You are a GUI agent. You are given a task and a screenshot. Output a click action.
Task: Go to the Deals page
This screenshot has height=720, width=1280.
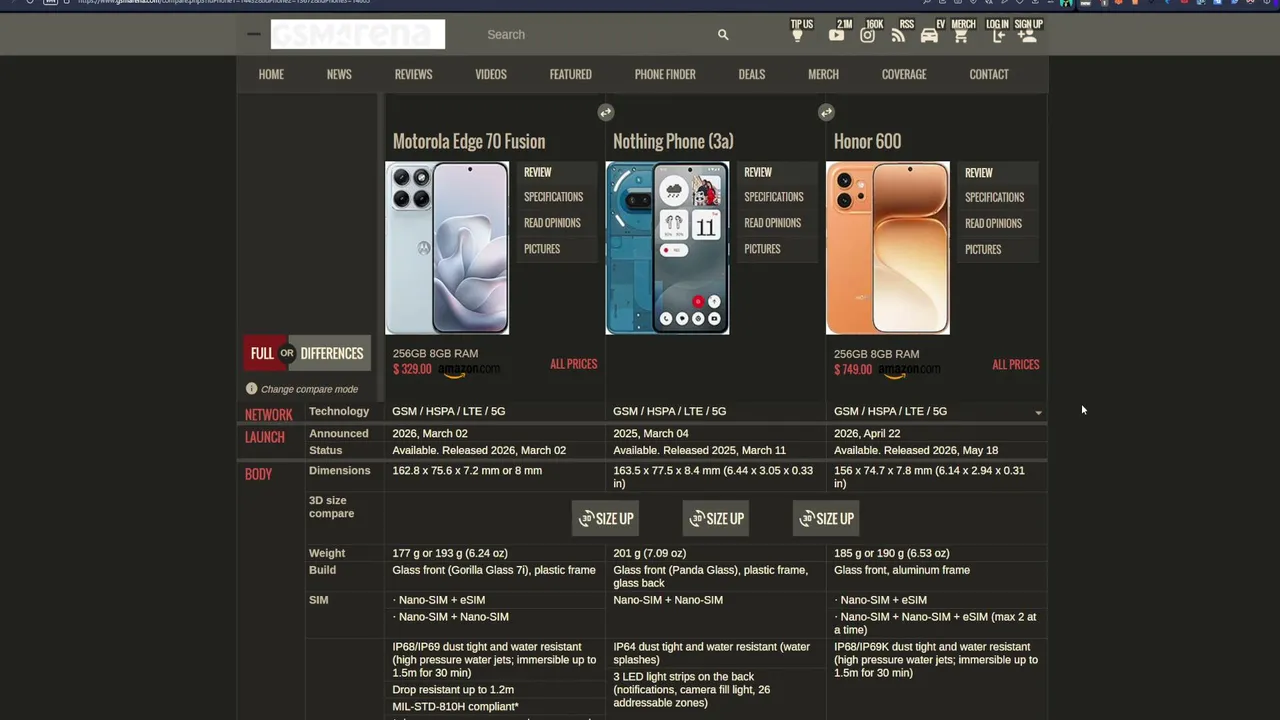pyautogui.click(x=752, y=74)
